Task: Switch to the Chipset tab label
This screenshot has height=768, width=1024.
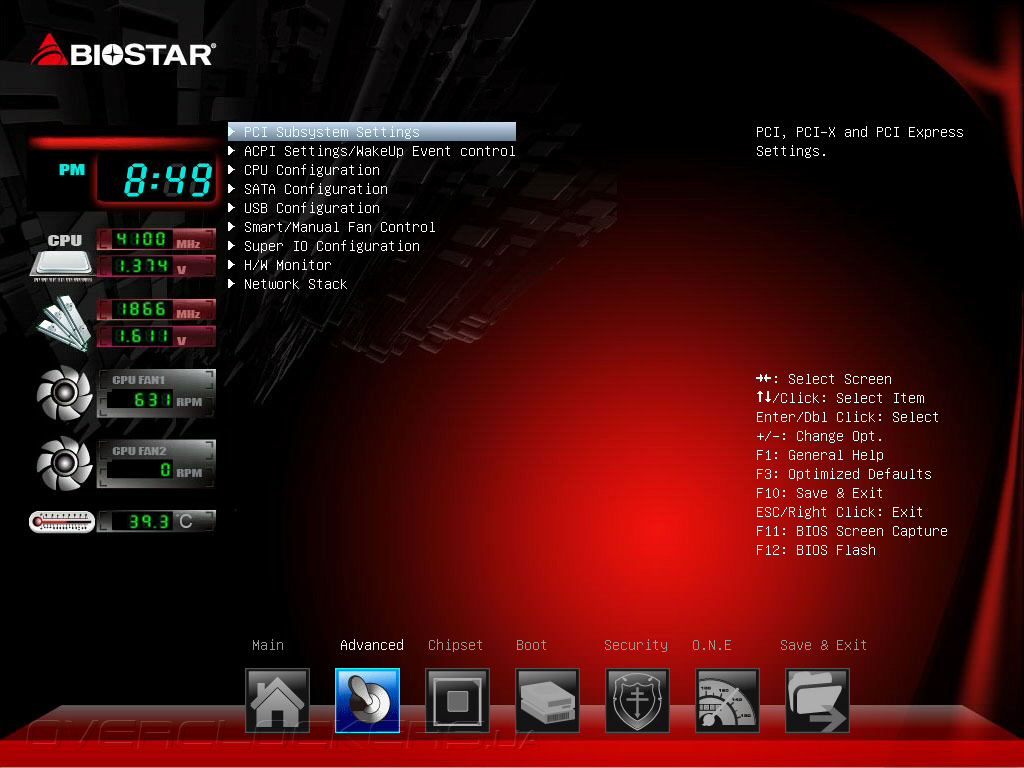Action: pyautogui.click(x=455, y=645)
